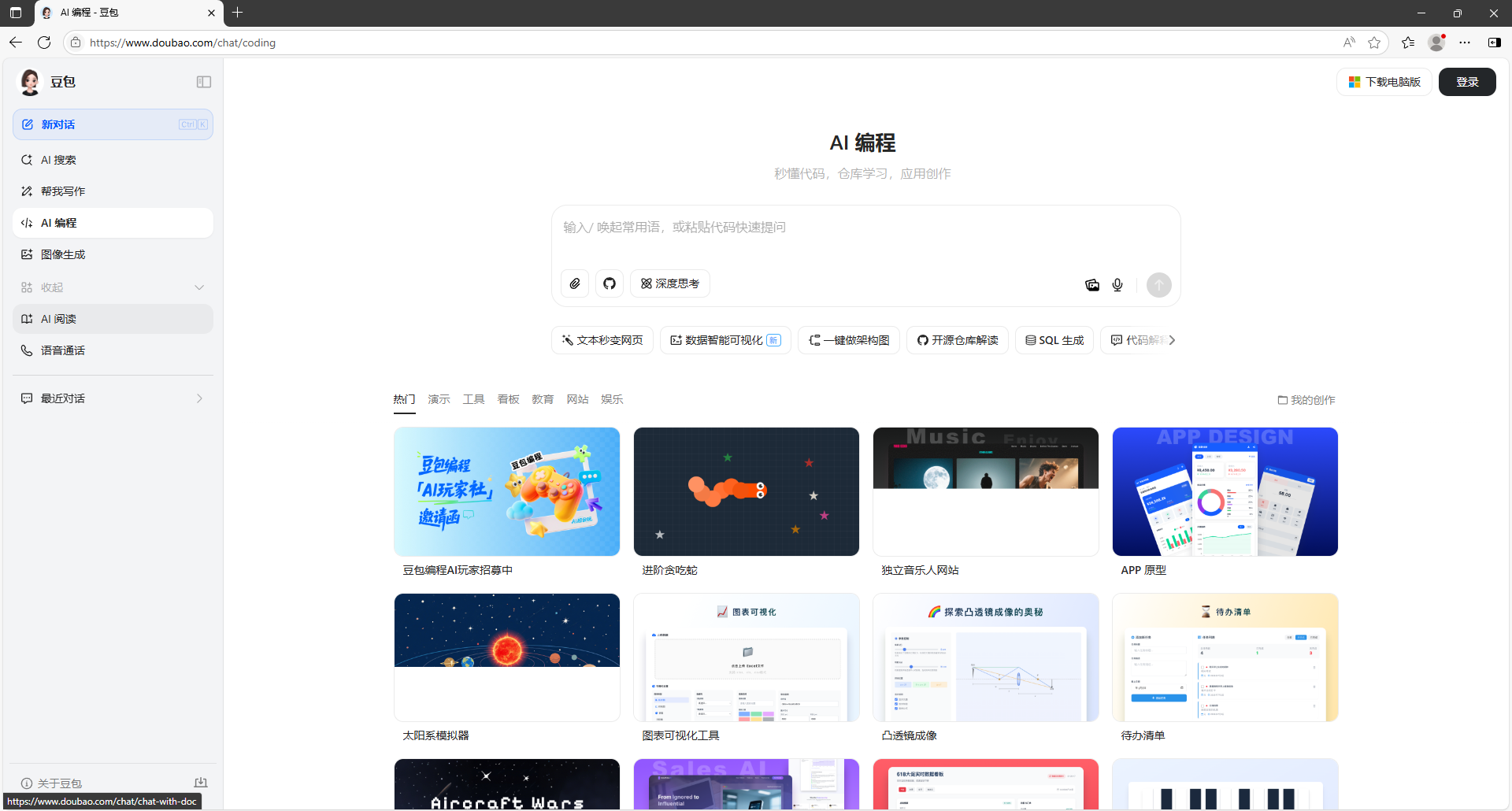Start voice input with microphone icon
1512x811 pixels.
tap(1117, 285)
